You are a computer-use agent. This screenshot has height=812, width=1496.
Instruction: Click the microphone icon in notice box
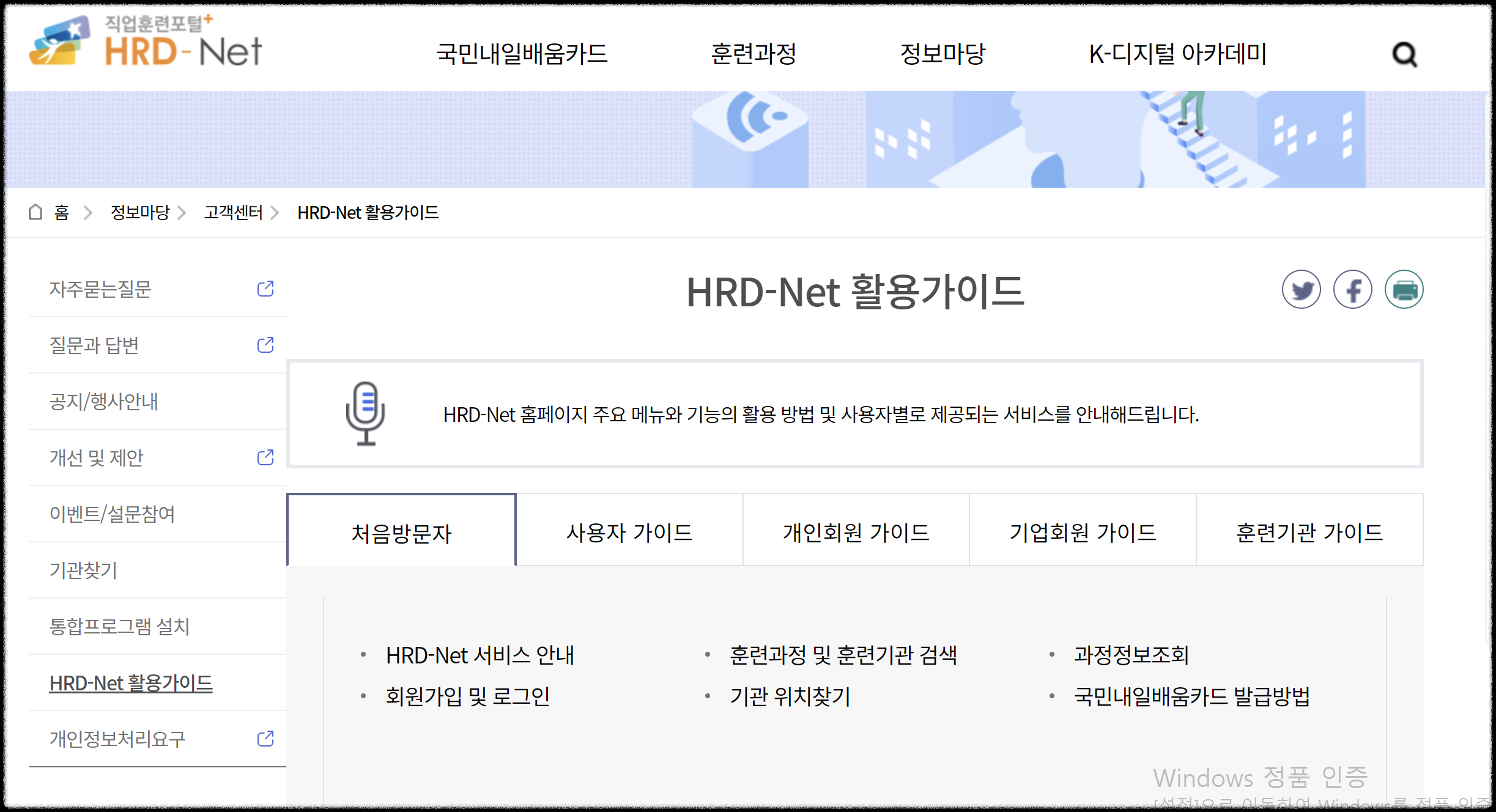[x=365, y=414]
